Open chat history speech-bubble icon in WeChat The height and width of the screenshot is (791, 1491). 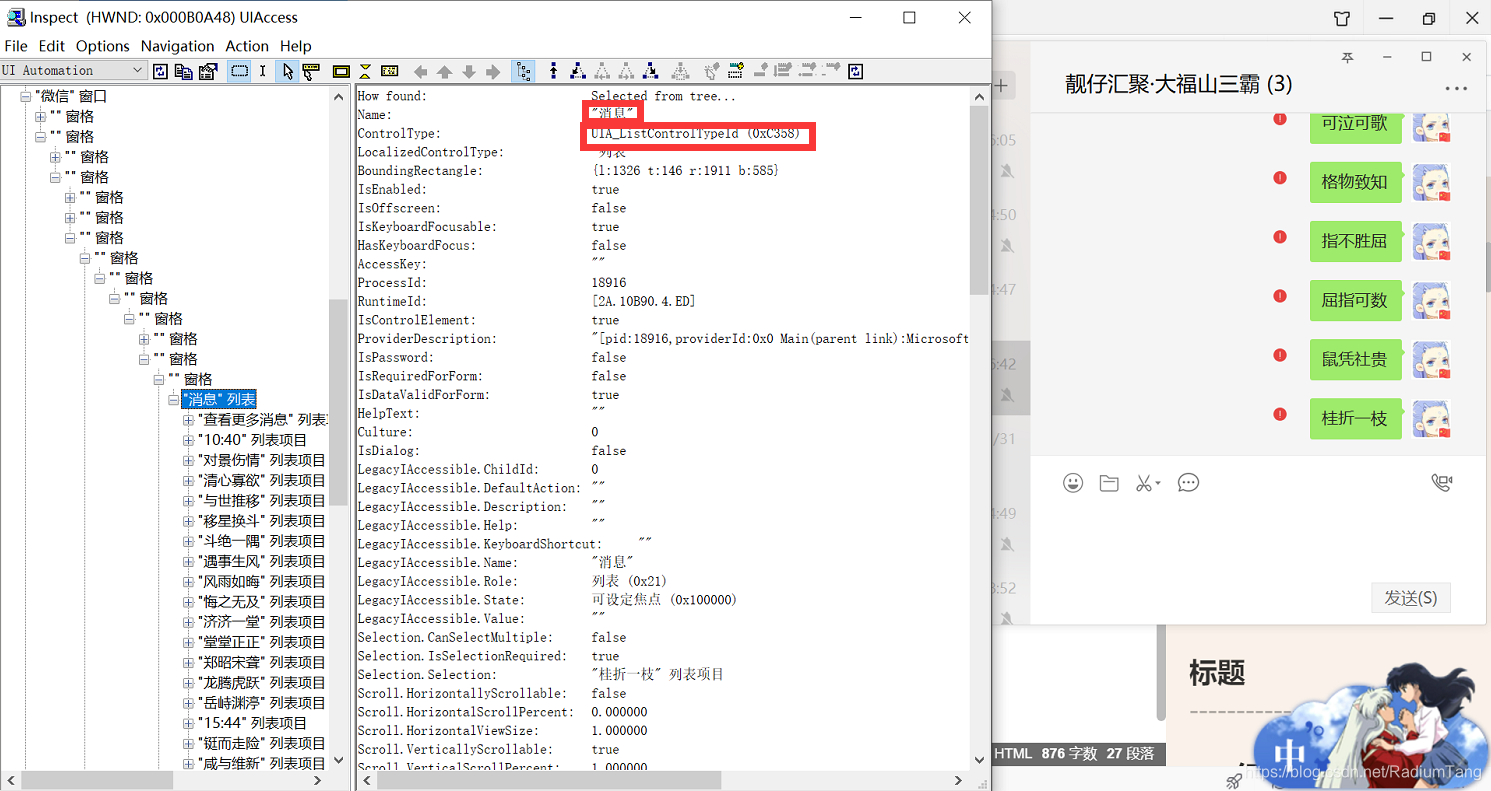1188,483
